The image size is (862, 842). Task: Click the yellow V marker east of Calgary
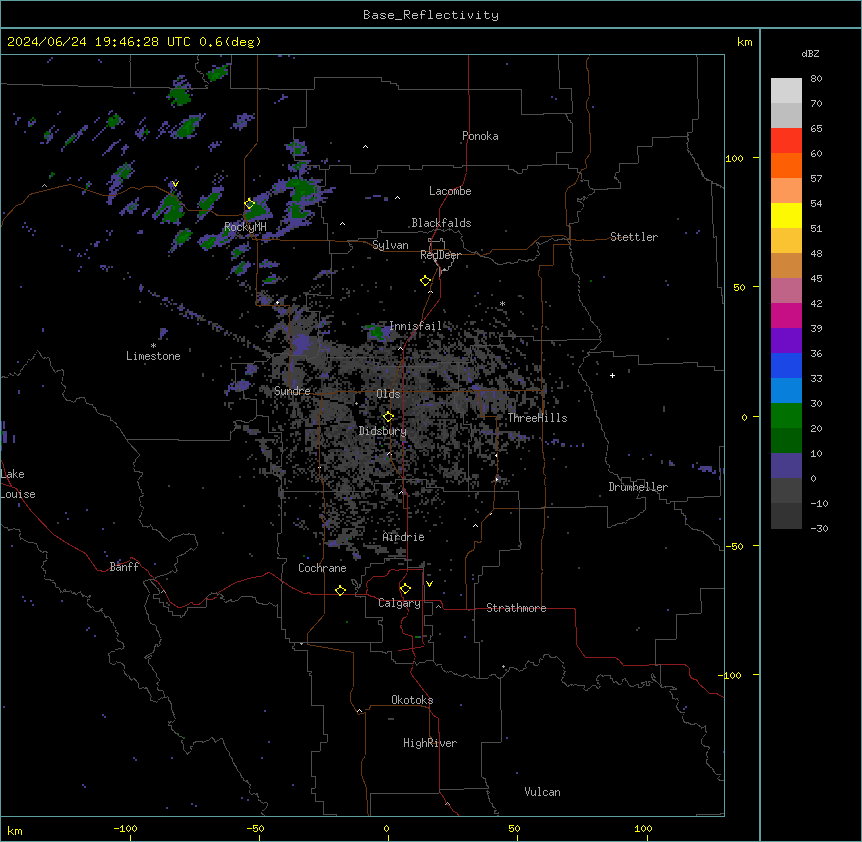[x=429, y=584]
